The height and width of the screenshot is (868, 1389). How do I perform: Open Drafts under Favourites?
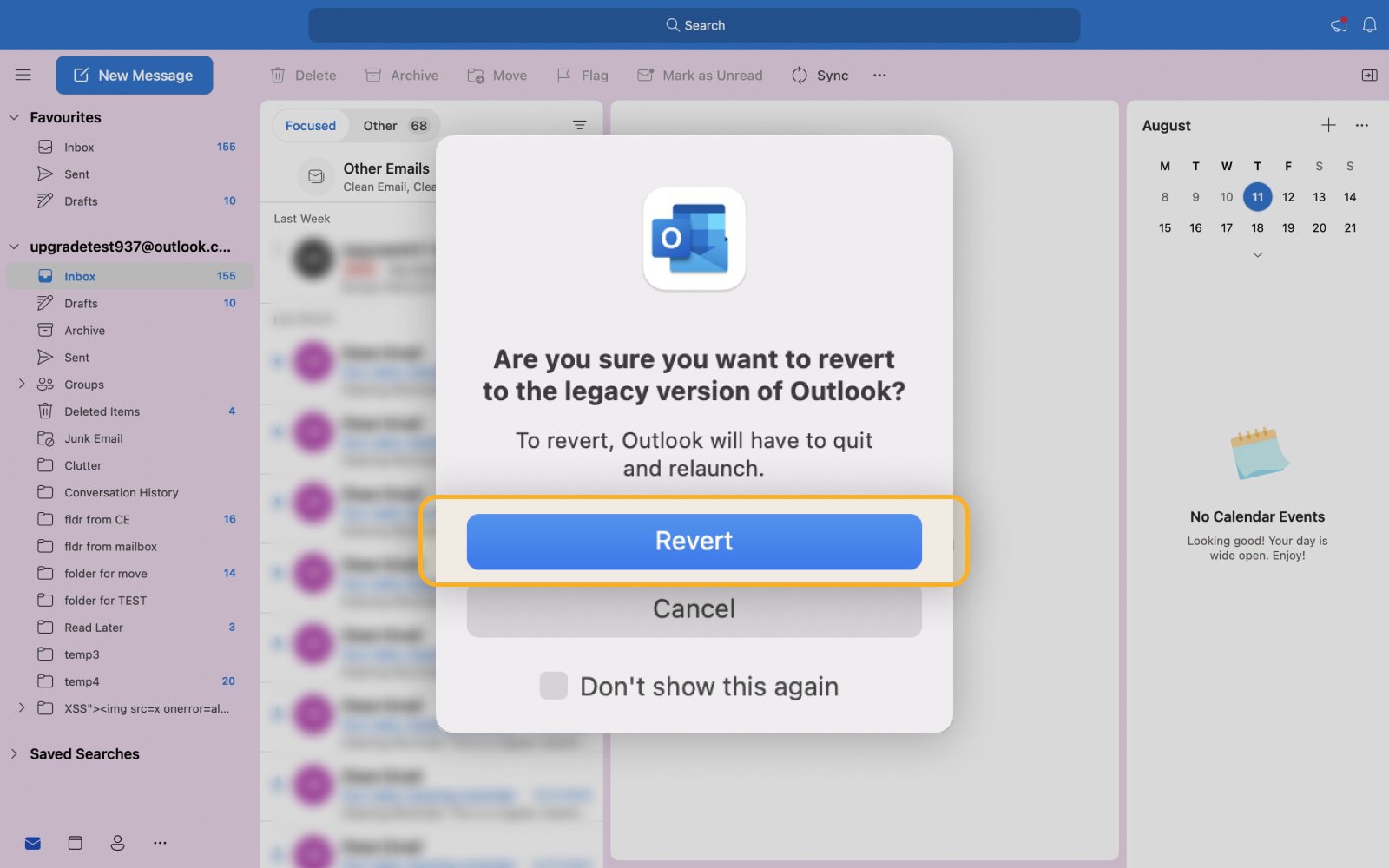click(130, 201)
